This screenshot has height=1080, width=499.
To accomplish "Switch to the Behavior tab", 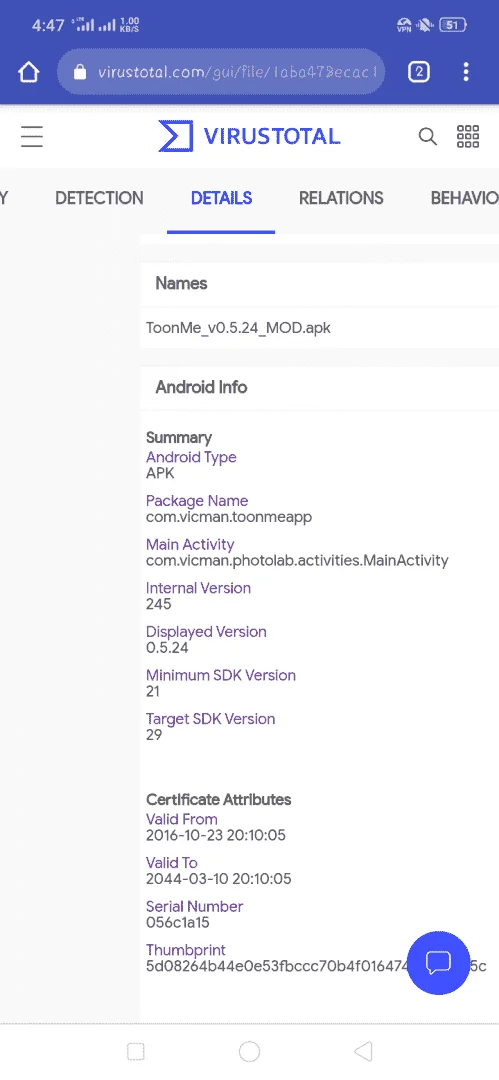I will 465,198.
